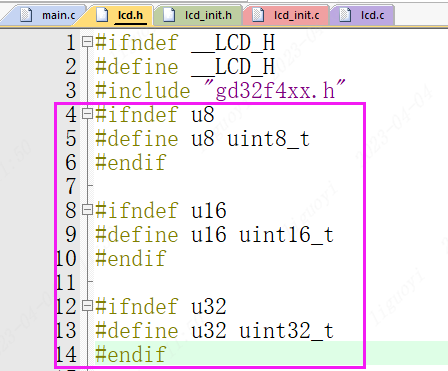448x371 pixels.
Task: Click the word uint16_t on line 9
Action: [286, 234]
